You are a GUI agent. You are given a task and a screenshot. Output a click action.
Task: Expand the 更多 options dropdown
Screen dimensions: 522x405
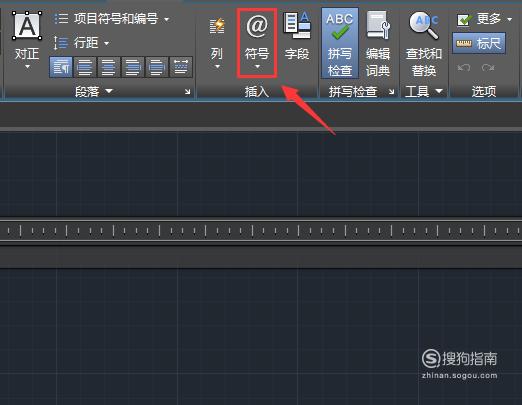[484, 19]
